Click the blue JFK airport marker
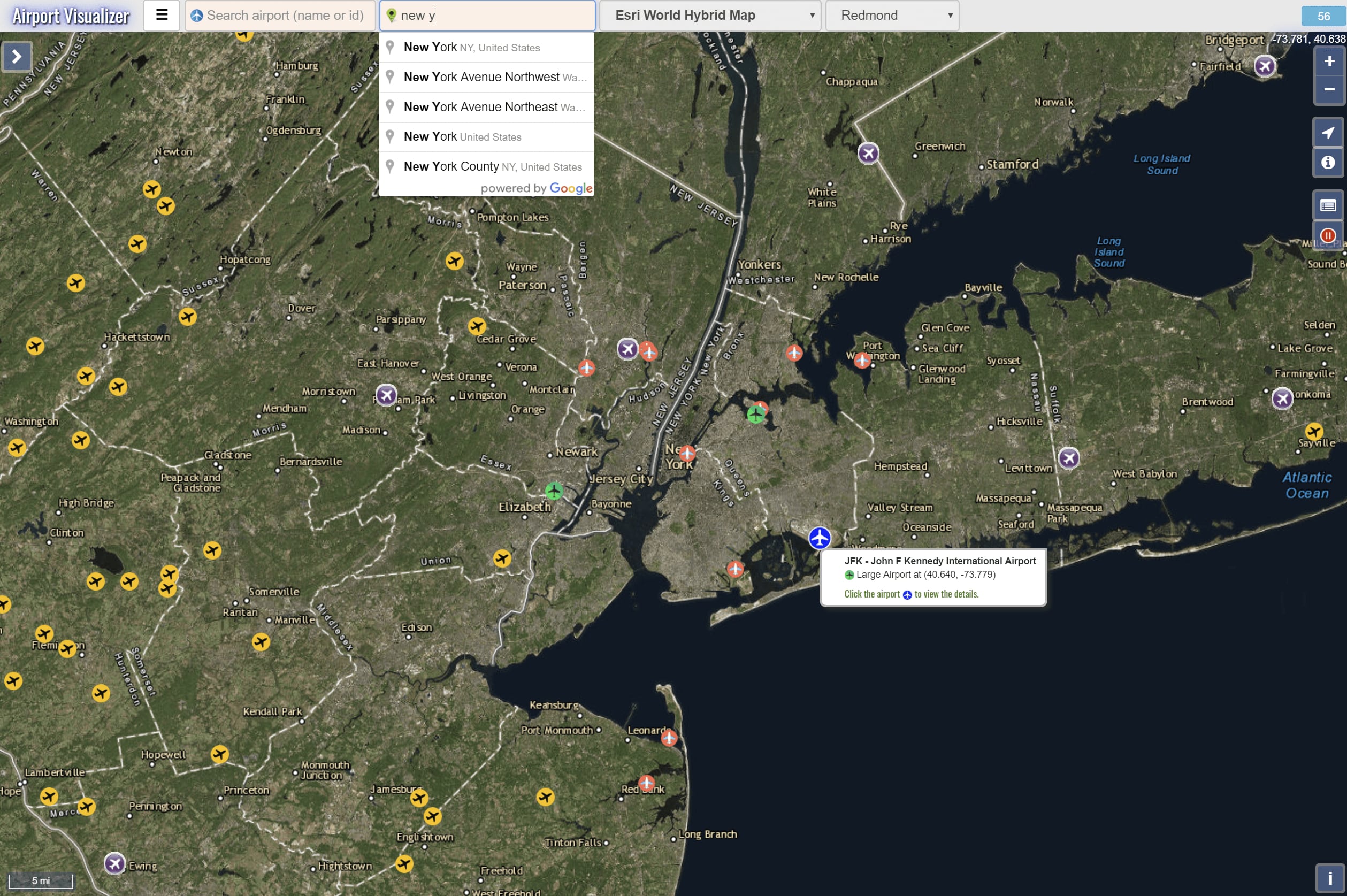The height and width of the screenshot is (896, 1347). point(820,538)
